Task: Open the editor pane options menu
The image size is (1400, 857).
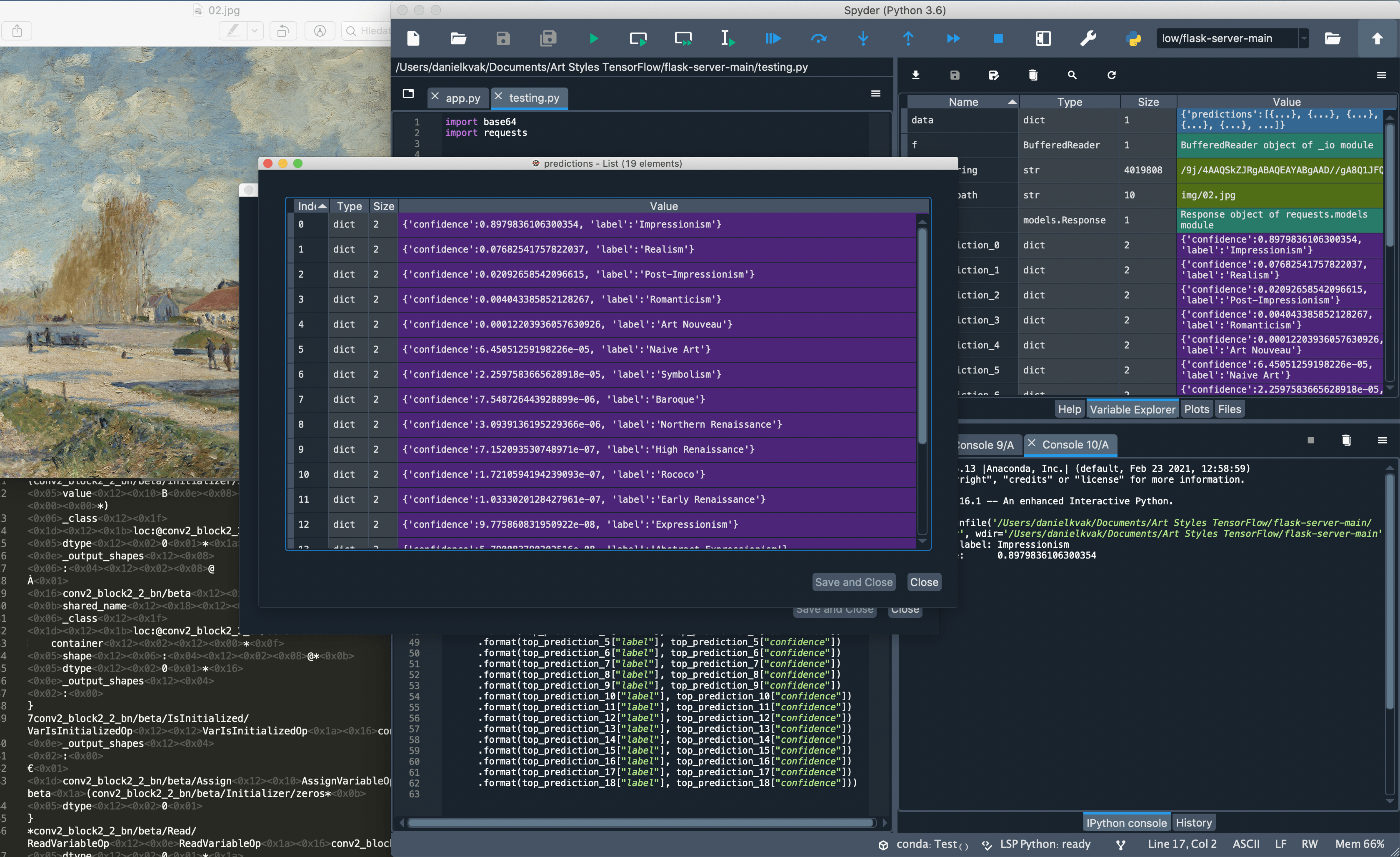Action: point(875,93)
